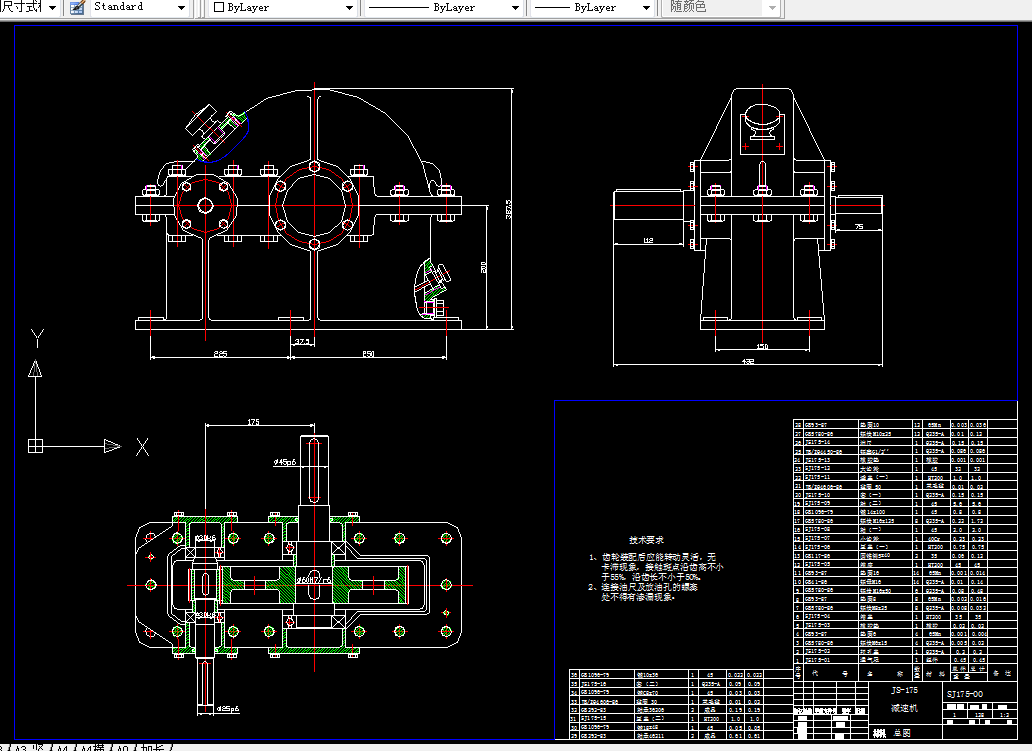1032x751 pixels.
Task: Select the 432 overall width dimension
Action: pos(748,361)
